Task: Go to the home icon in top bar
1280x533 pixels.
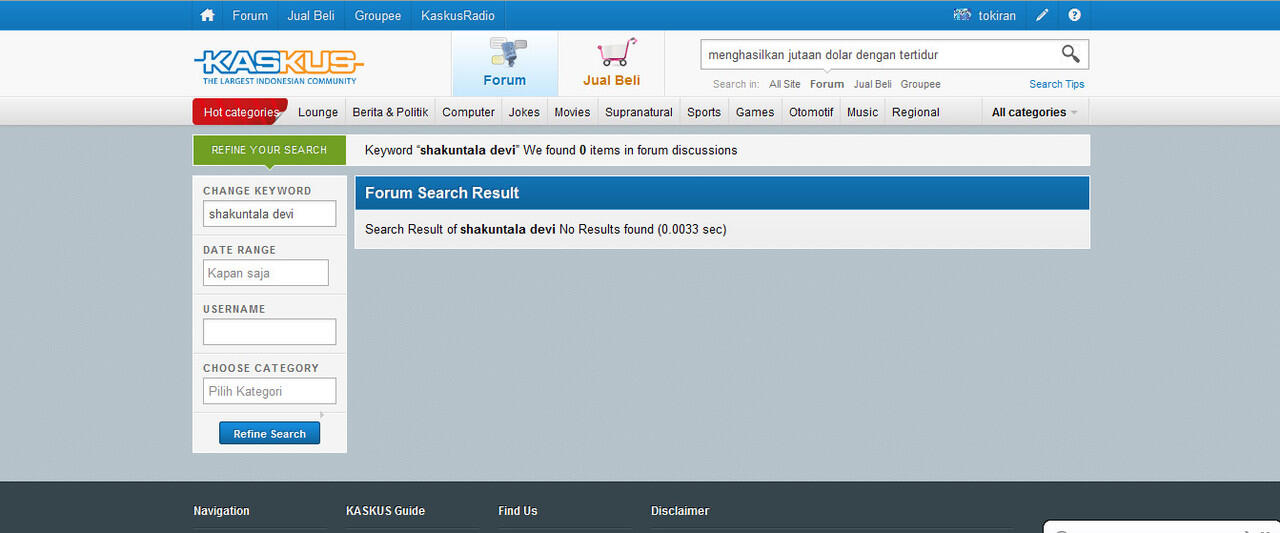Action: coord(208,15)
